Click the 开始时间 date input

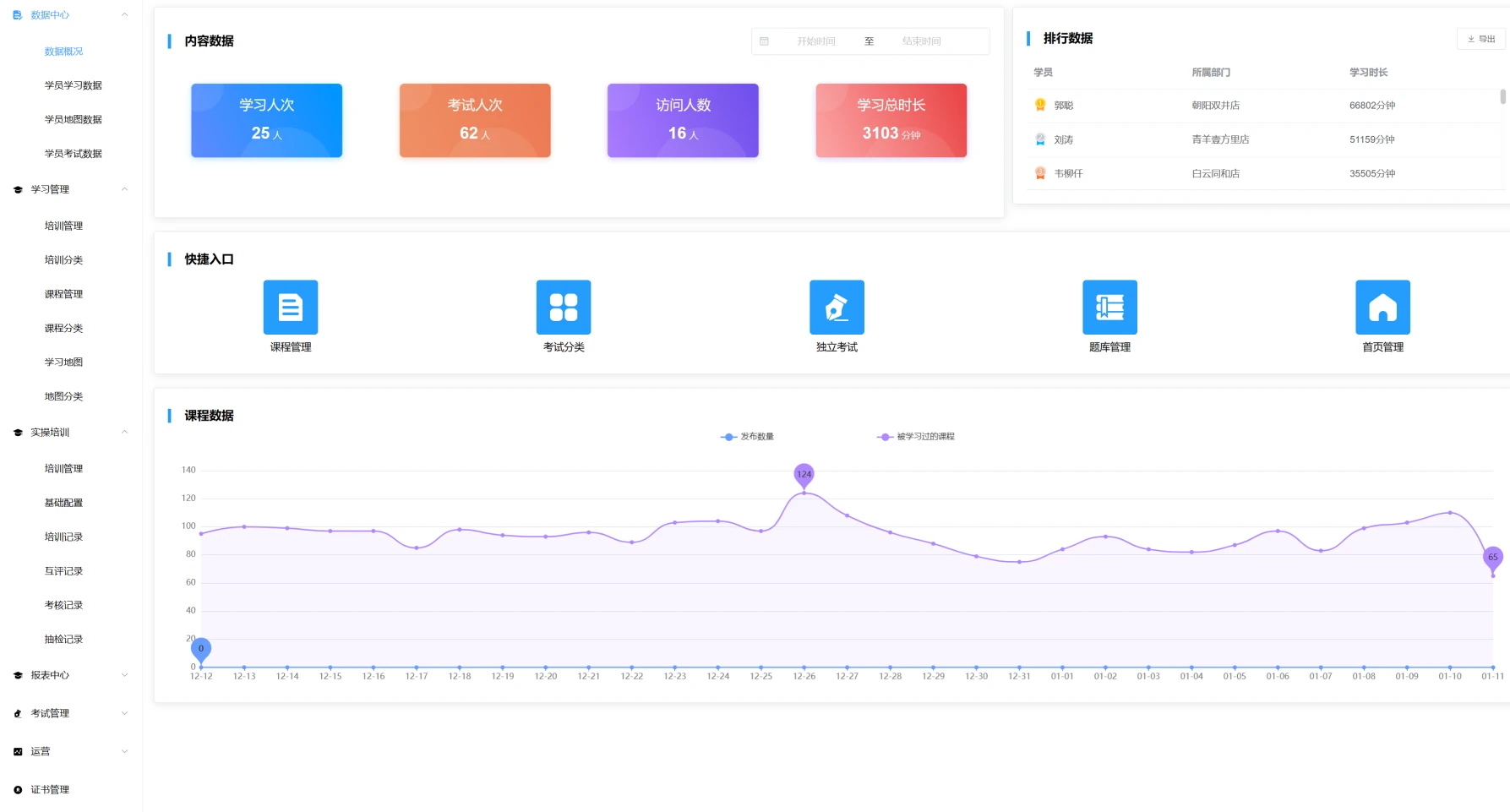(816, 41)
